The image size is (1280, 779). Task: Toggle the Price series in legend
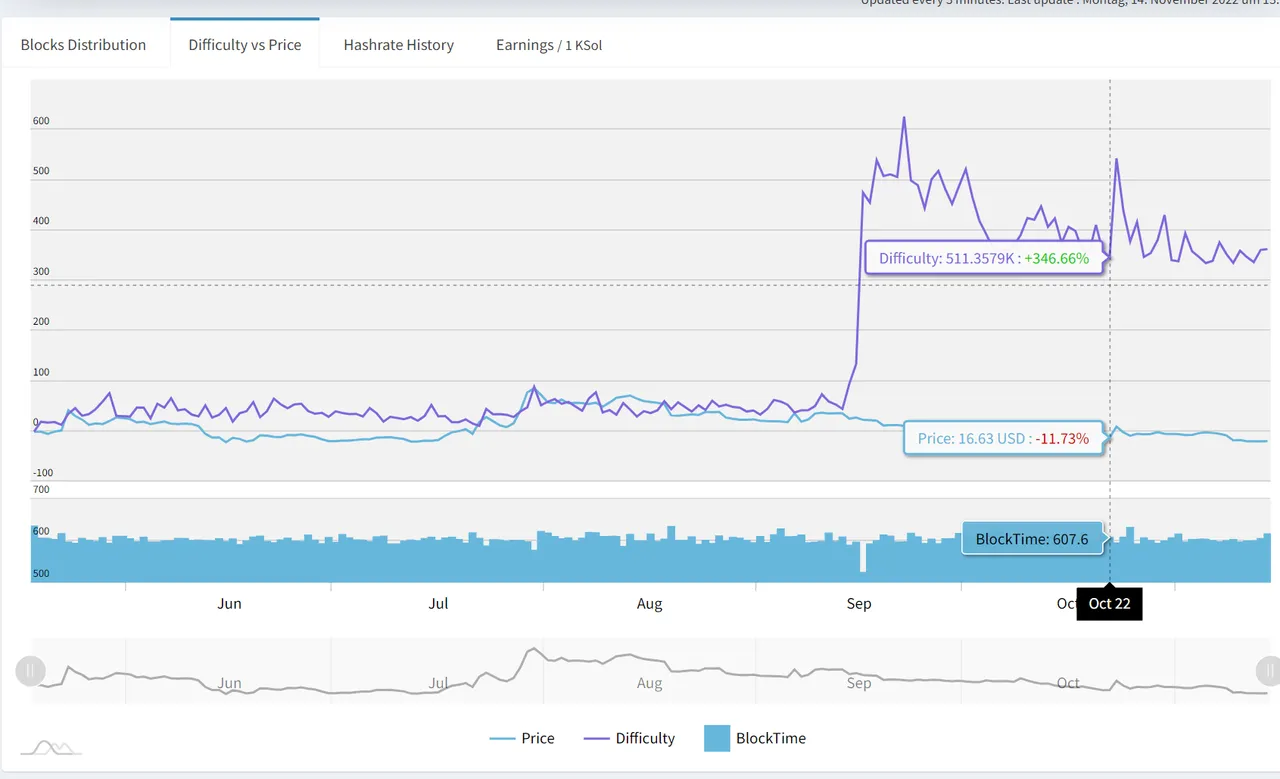(x=522, y=738)
